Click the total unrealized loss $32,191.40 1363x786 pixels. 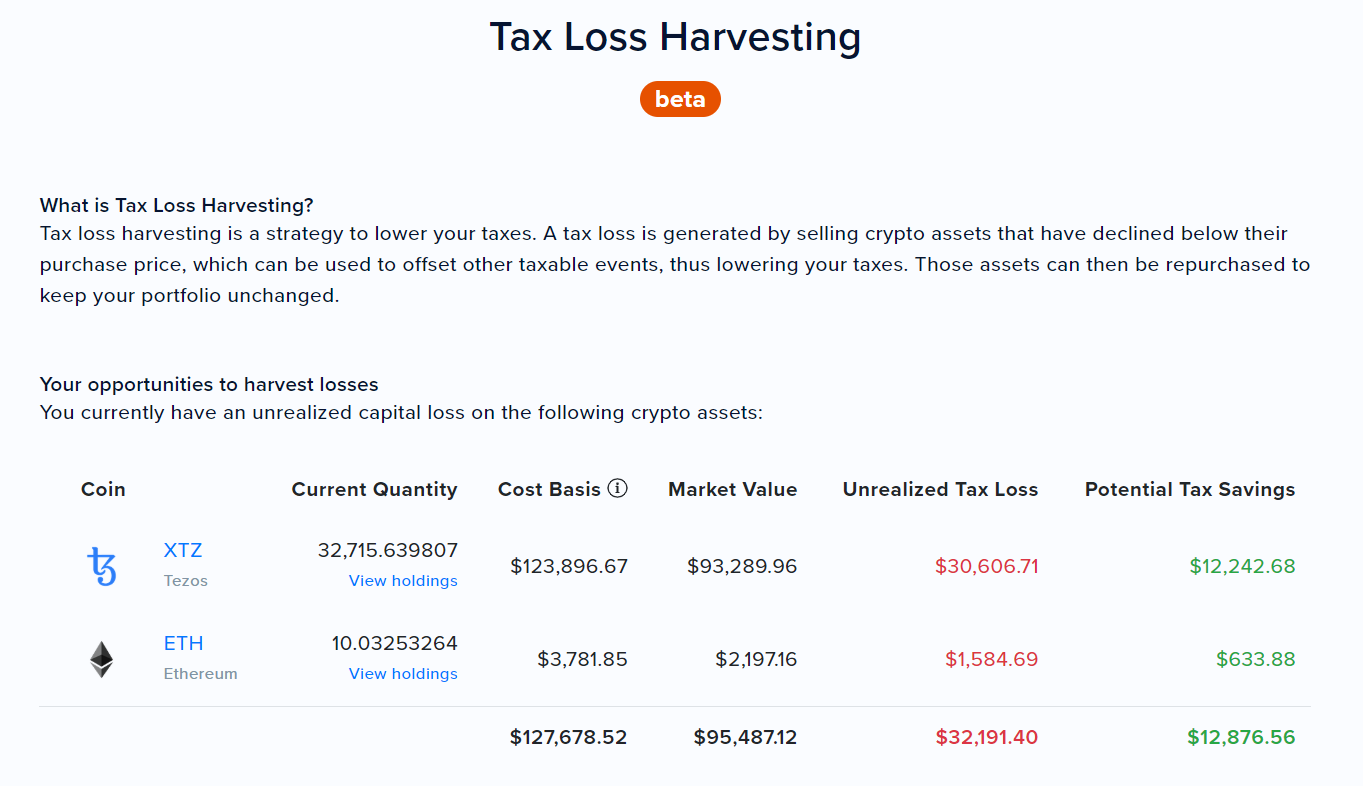coord(987,737)
